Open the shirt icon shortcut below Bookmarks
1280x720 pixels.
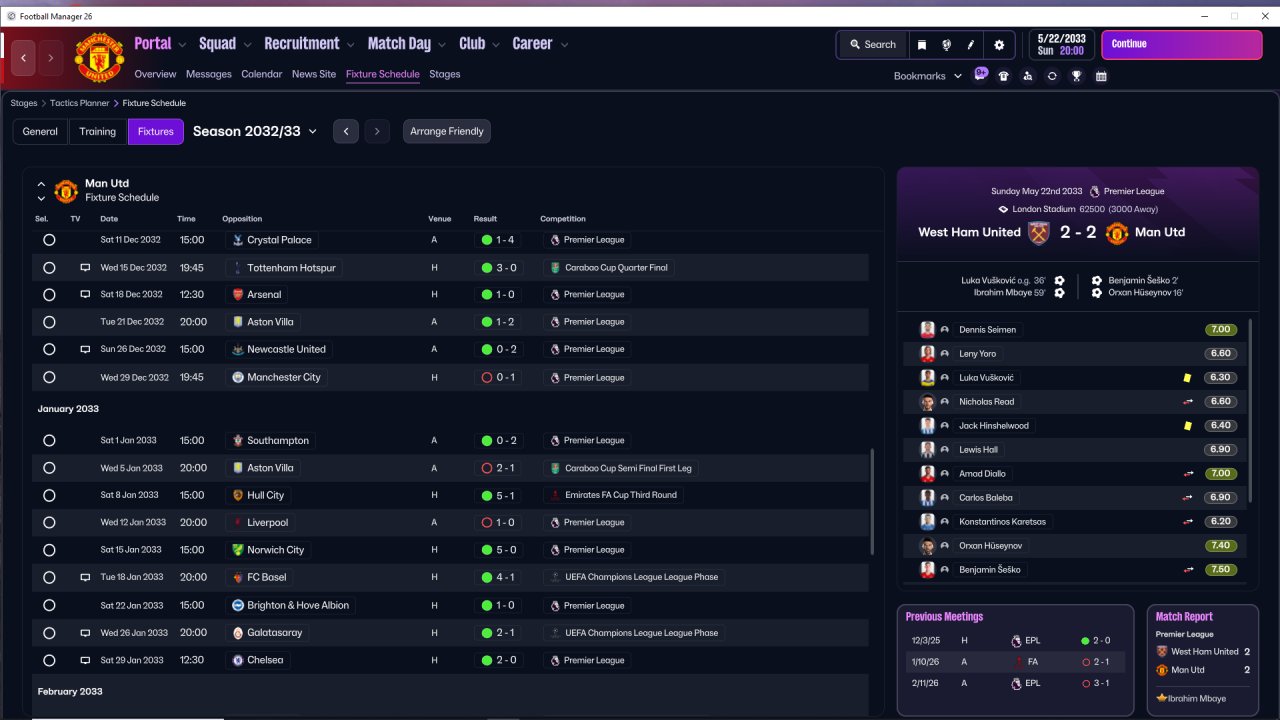pos(1004,76)
